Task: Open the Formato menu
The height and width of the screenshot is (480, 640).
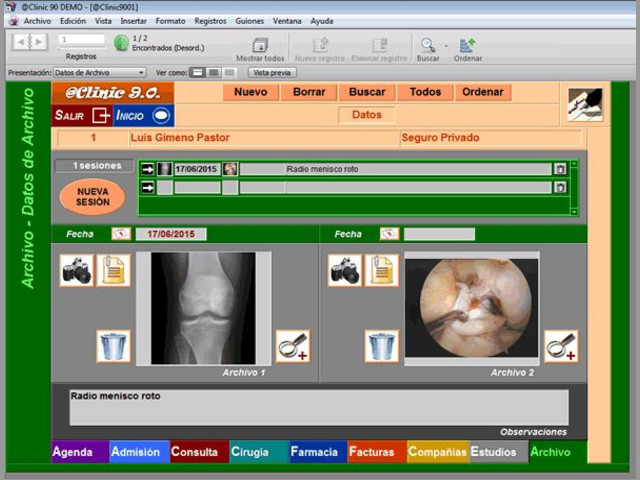Action: pyautogui.click(x=170, y=21)
